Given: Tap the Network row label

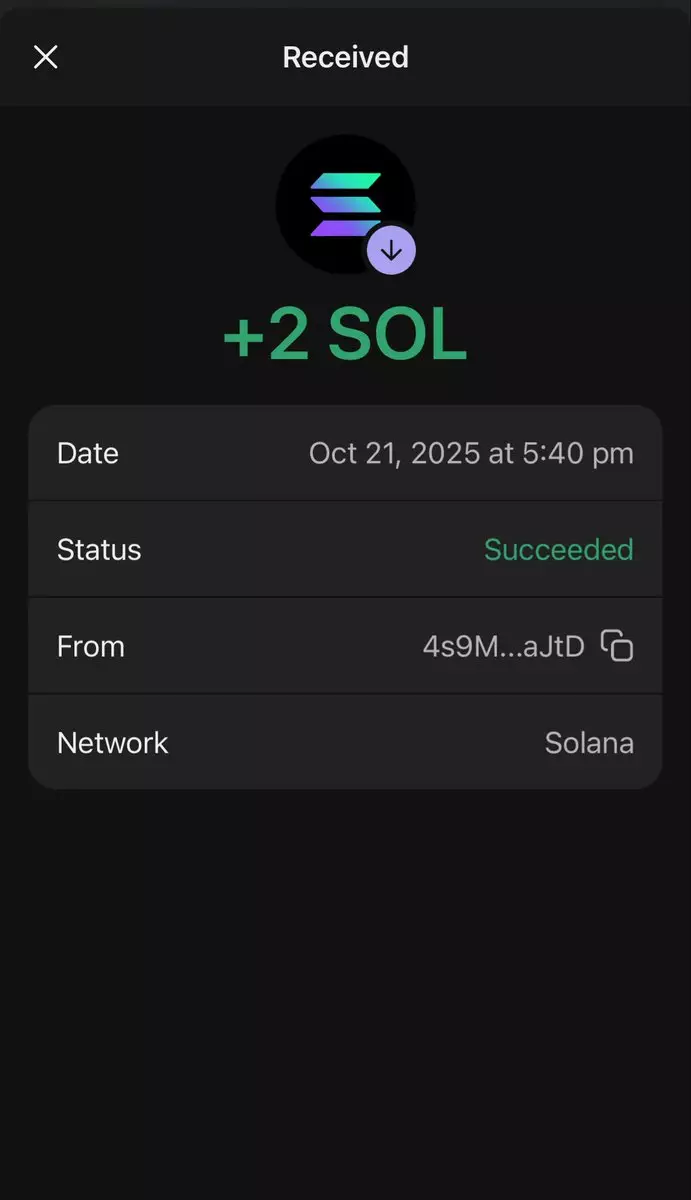Looking at the screenshot, I should [x=113, y=742].
